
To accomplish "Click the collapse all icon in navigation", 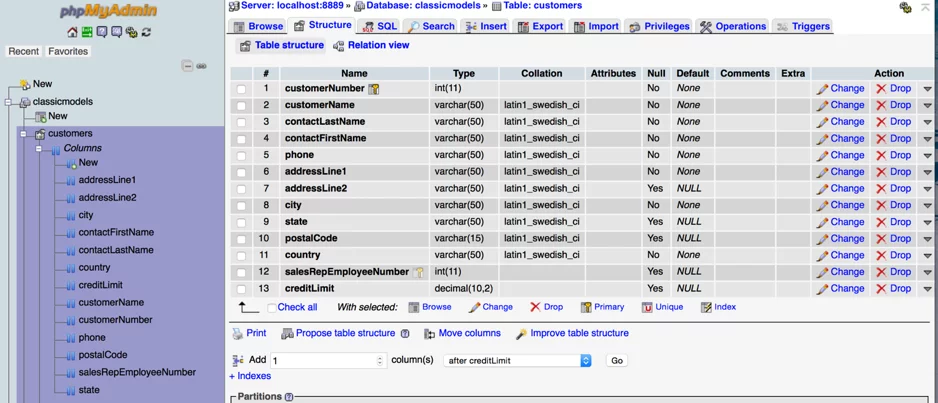I will coord(187,66).
